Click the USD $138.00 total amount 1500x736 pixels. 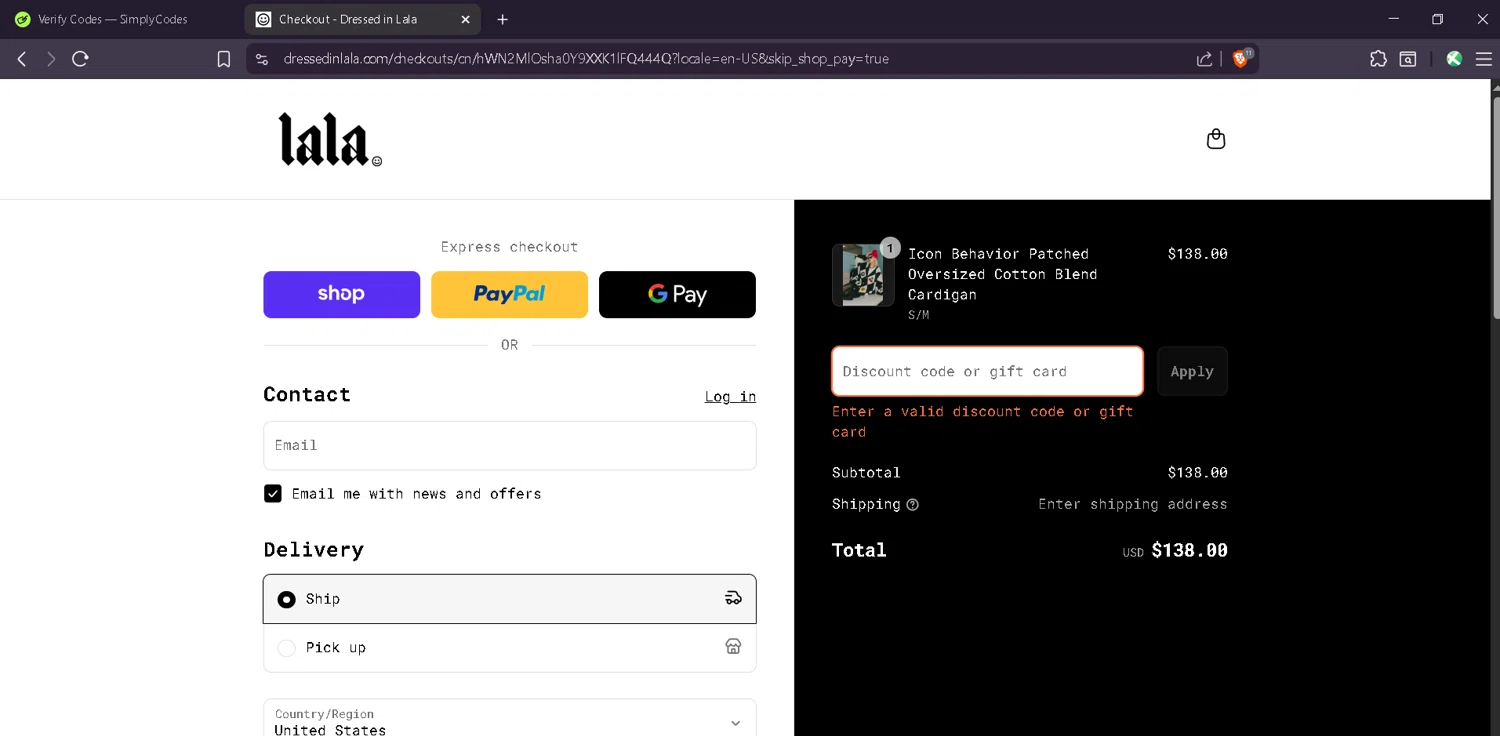1175,550
